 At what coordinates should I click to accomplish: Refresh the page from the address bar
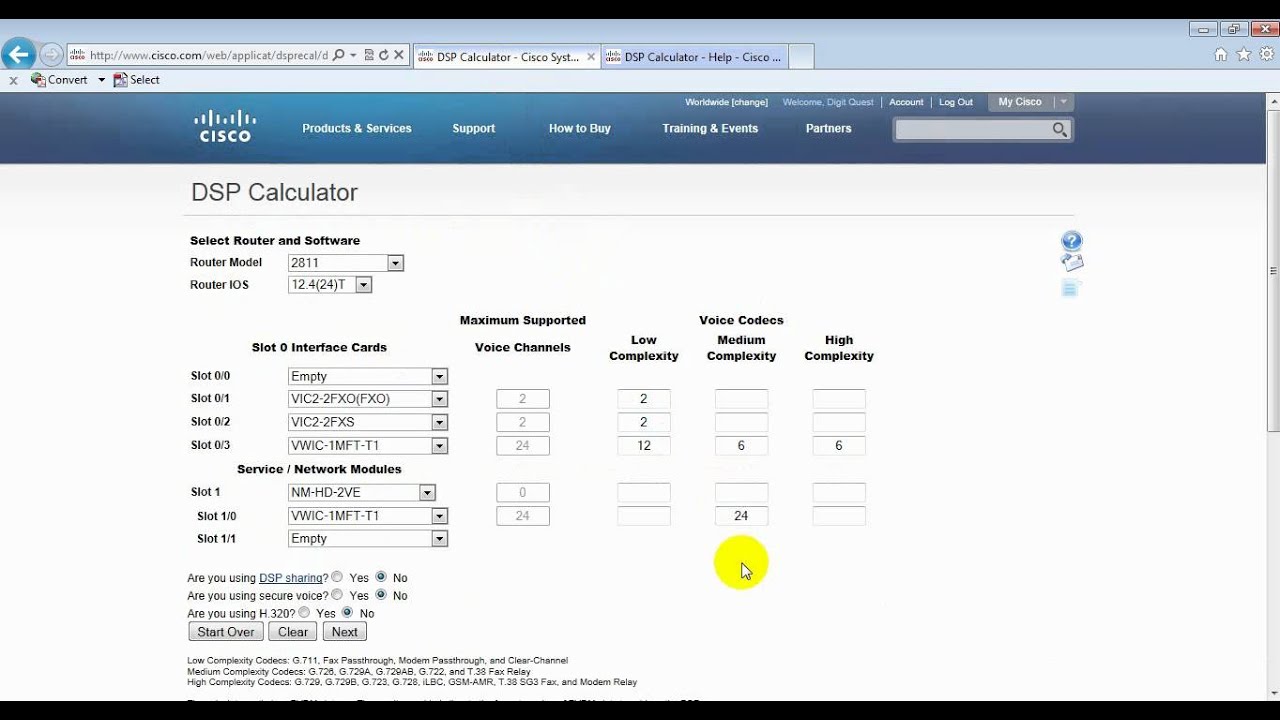click(x=384, y=56)
